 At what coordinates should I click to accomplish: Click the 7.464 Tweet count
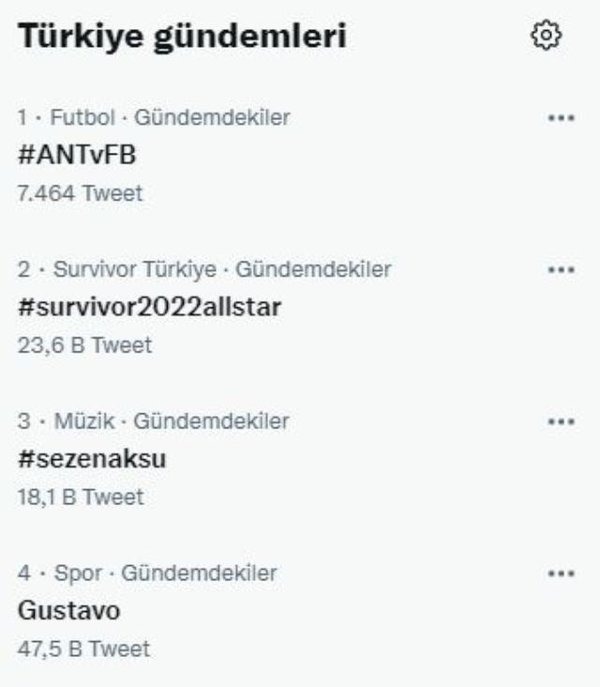pos(80,193)
